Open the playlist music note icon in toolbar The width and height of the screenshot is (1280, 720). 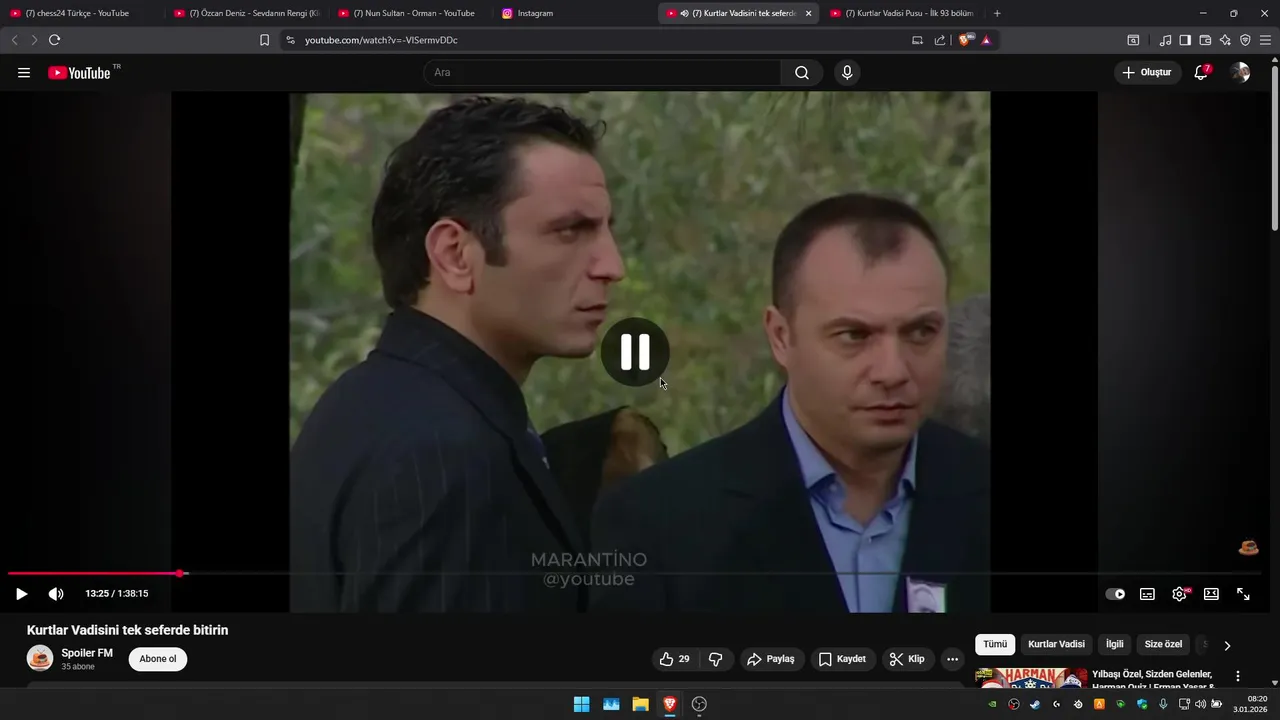coord(1165,40)
